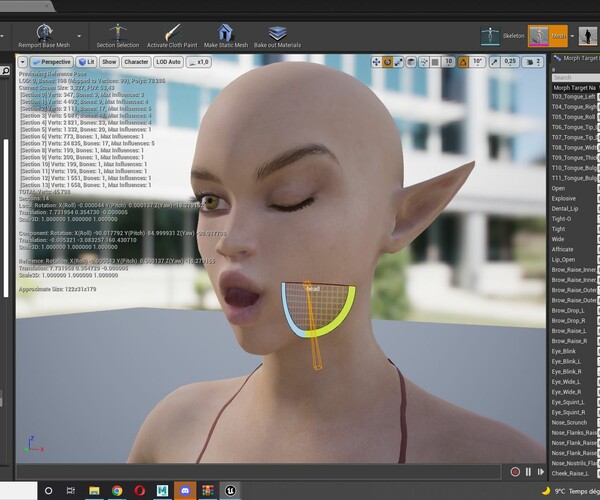
Task: Click the Morph Target Name column header
Action: tap(575, 88)
